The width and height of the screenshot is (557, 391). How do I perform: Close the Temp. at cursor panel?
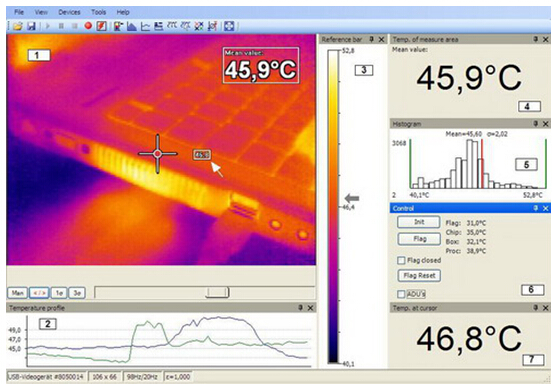point(546,308)
